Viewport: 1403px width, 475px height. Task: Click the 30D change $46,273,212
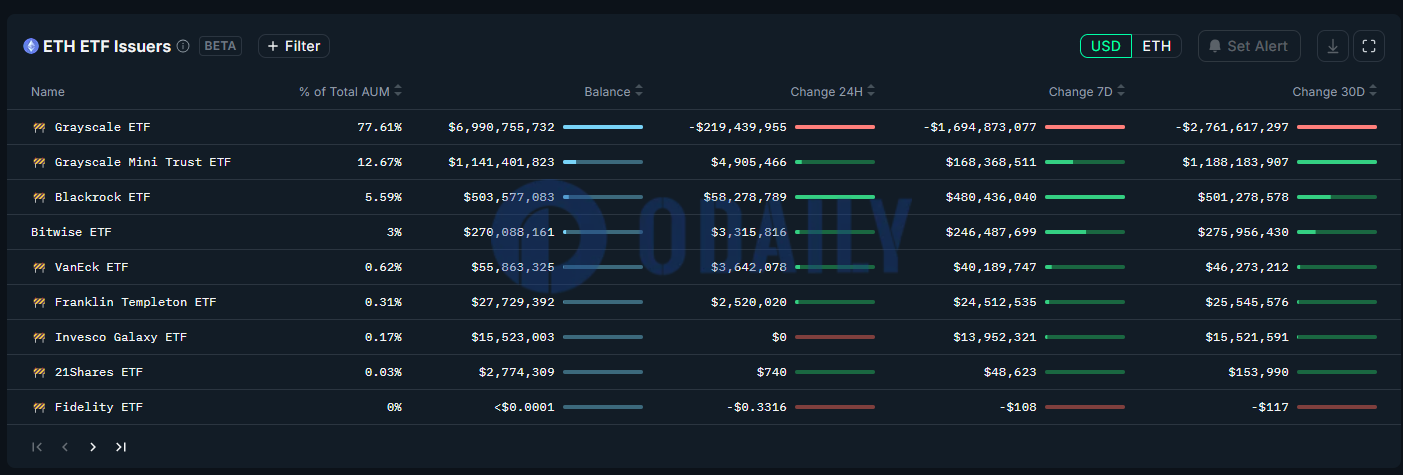point(1248,267)
